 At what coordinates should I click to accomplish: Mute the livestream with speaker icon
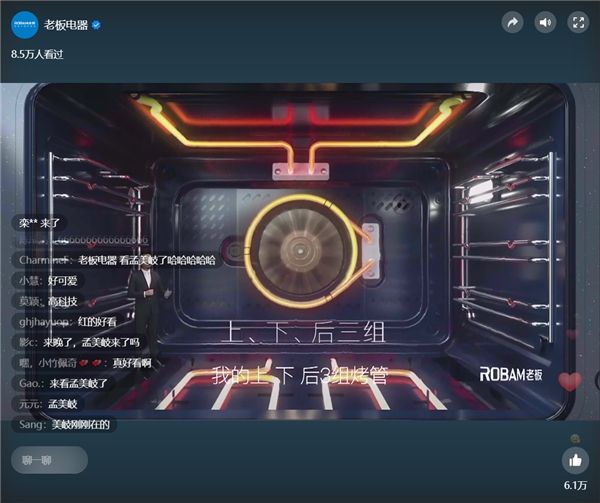point(545,22)
